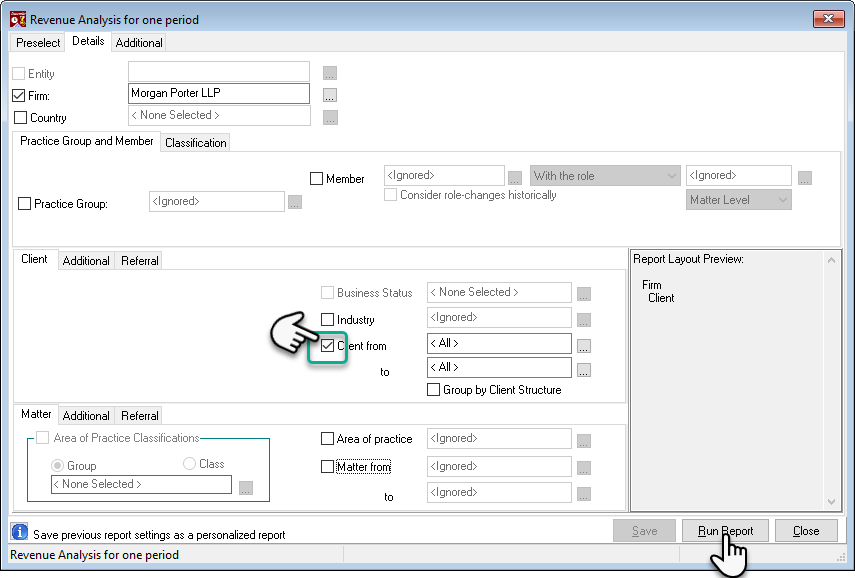Close the Revenue Analysis window

point(828,19)
